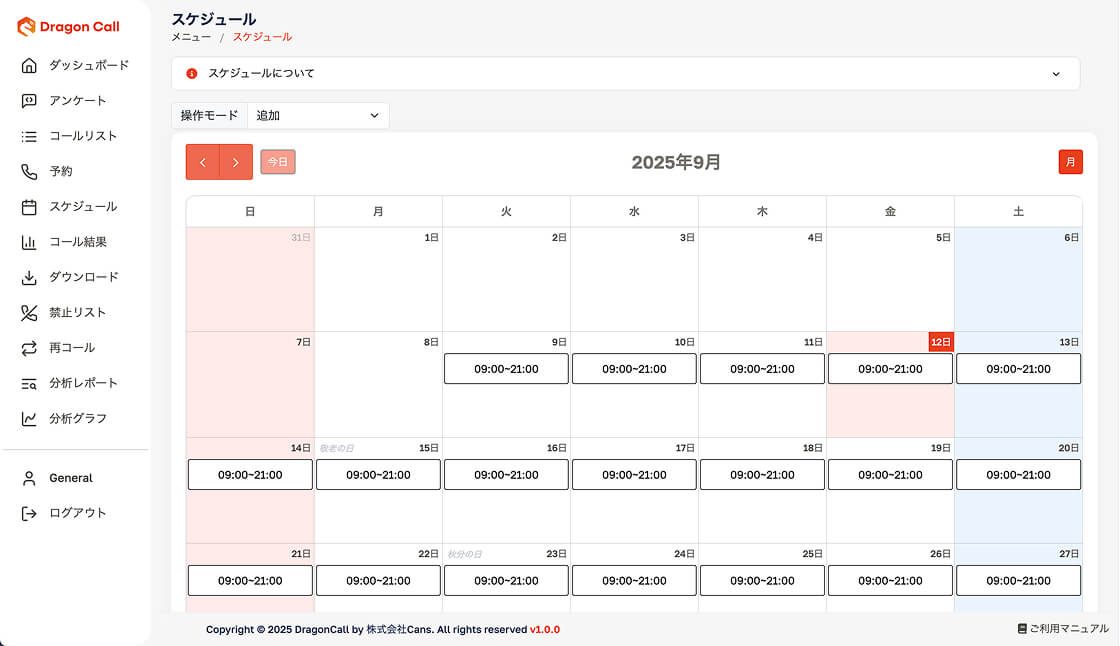
Task: Open the 分析グラフ chart icon
Action: pos(29,419)
